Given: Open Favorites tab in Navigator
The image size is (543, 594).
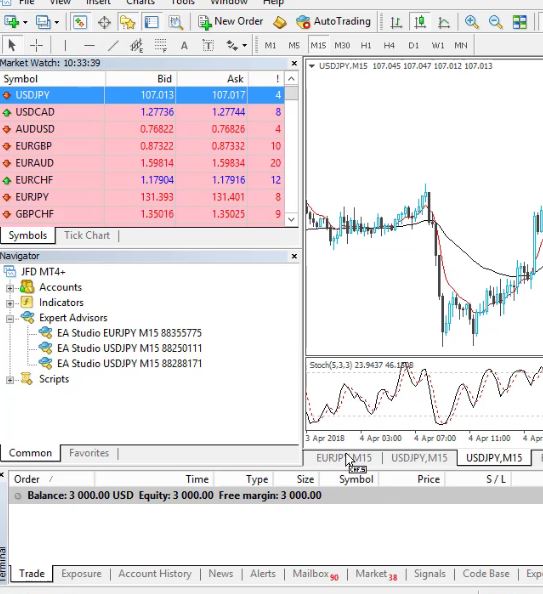Looking at the screenshot, I should click(x=89, y=453).
